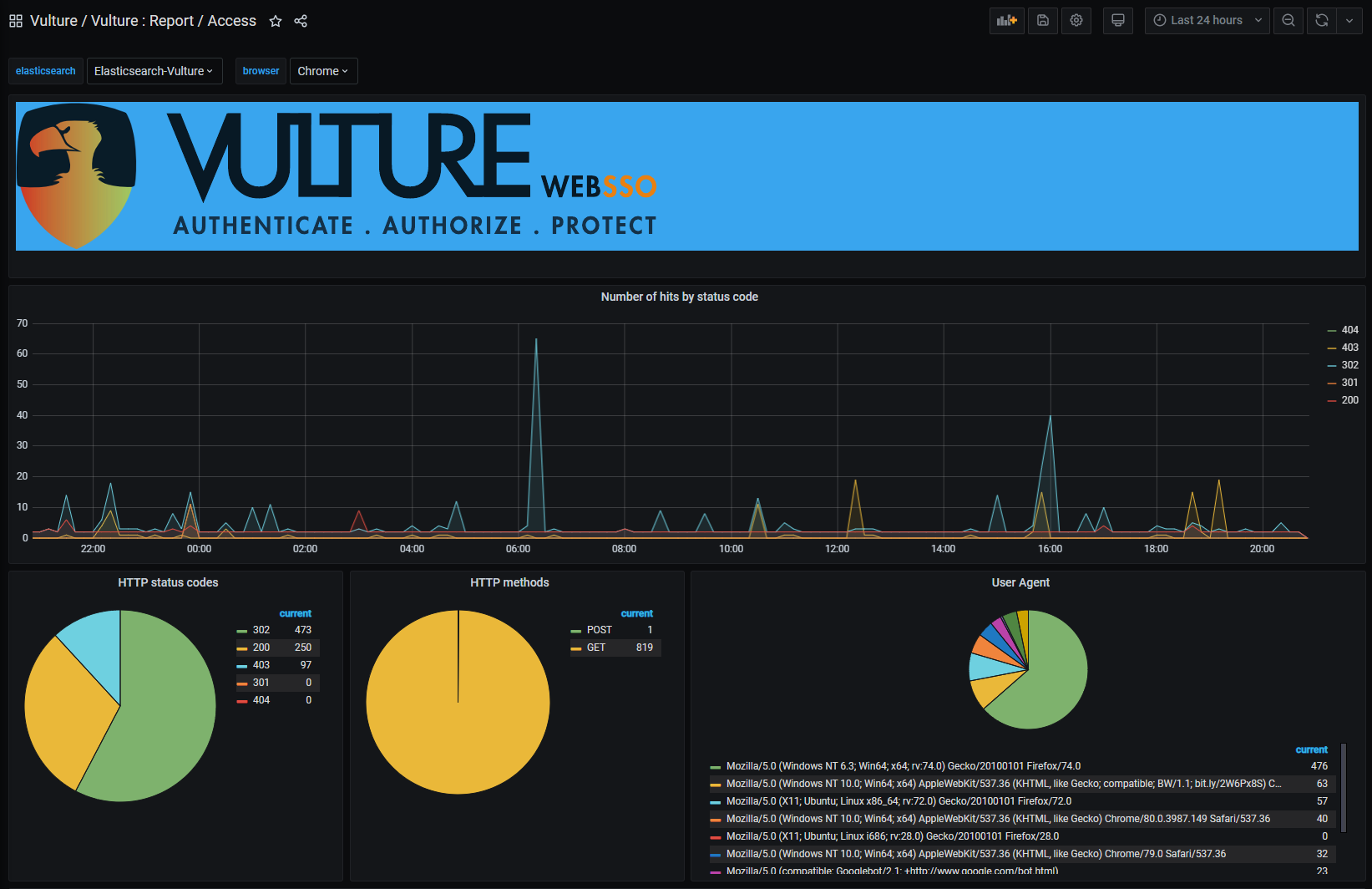Sort User Agent legend by current
Screen dimensions: 1372x889
pos(1312,749)
